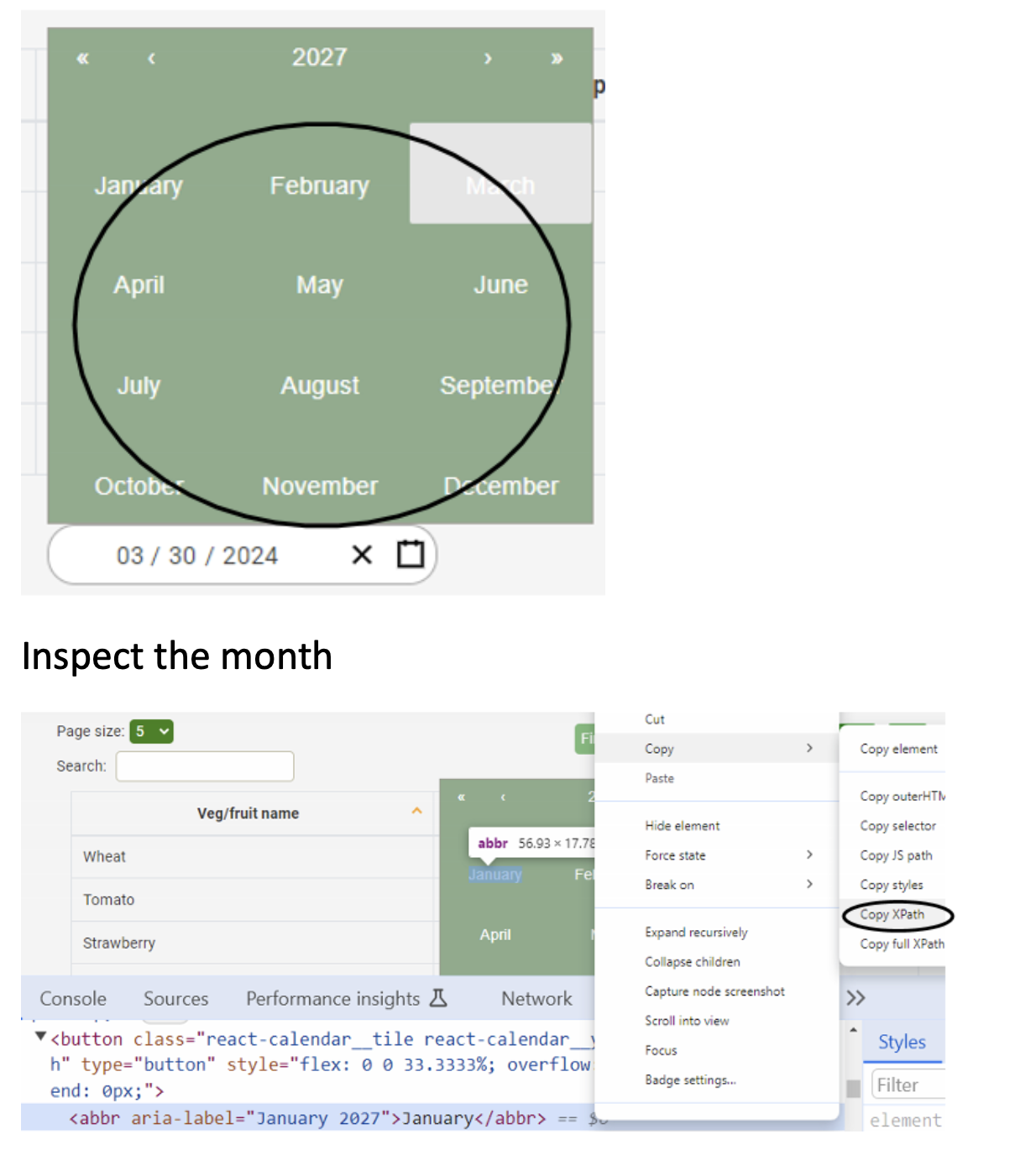Click the sort arrow on Veg/fruit name column
This screenshot has width=1036, height=1155.
click(417, 812)
